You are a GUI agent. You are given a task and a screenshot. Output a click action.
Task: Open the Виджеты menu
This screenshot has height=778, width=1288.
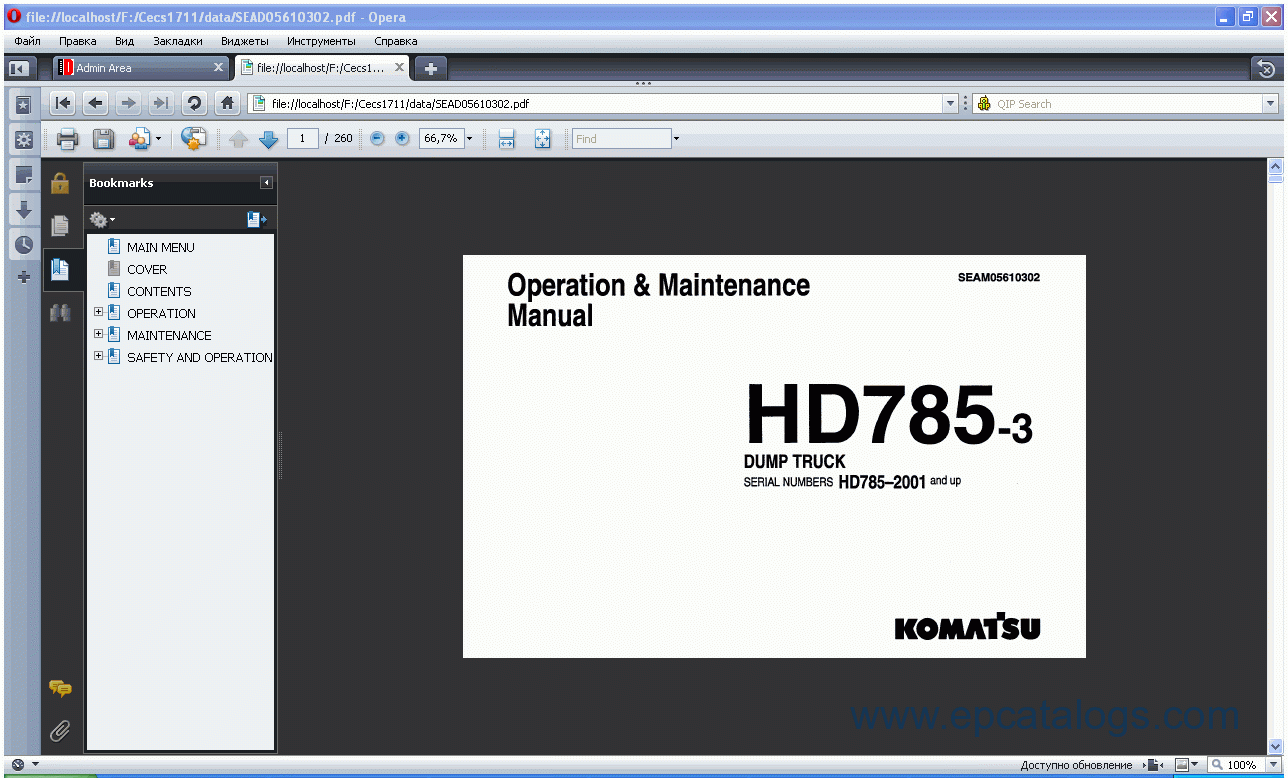click(x=244, y=41)
